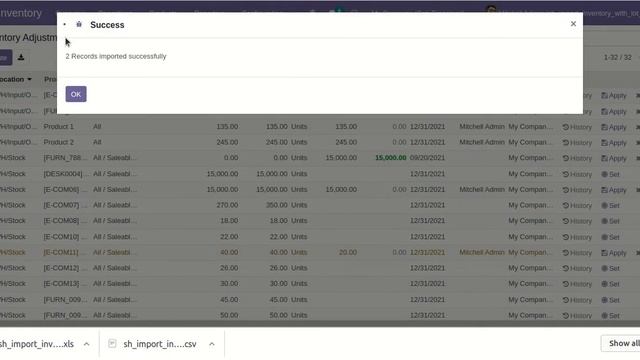Apply the count for the E-COM06 row
Viewport: 640px width, 360px height.
click(x=614, y=190)
